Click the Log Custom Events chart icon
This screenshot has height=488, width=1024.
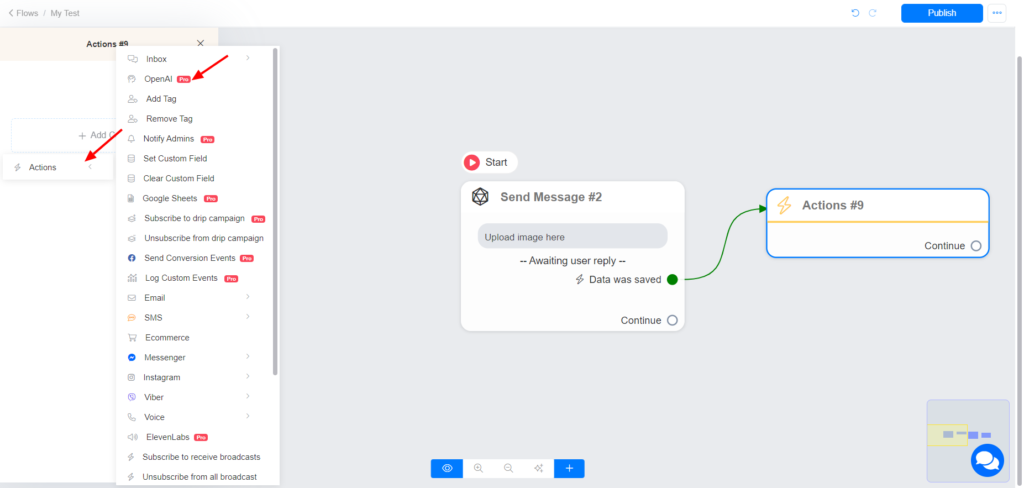pyautogui.click(x=132, y=278)
